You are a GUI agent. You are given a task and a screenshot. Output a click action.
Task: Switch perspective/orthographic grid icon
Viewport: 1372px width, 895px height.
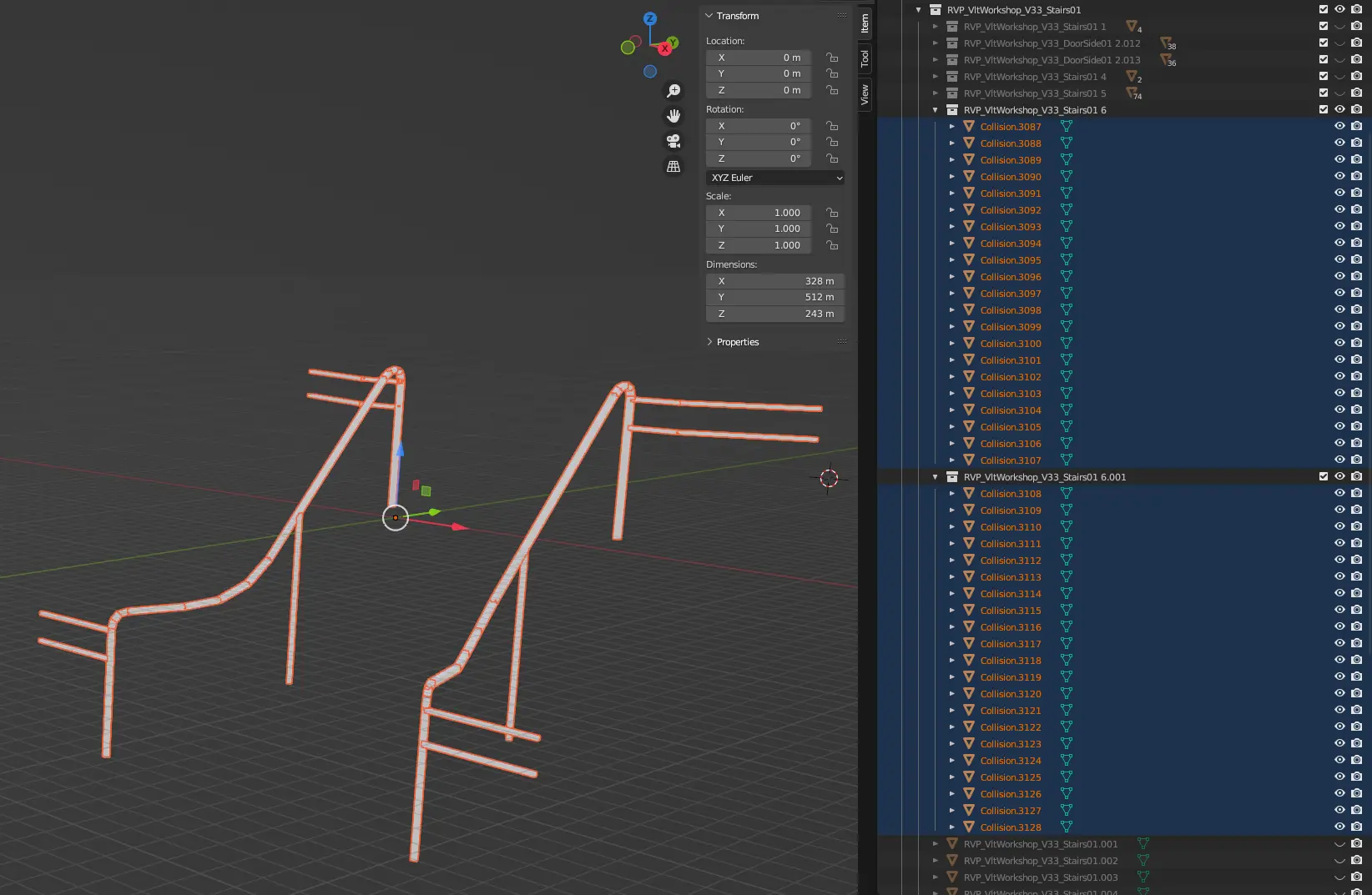(x=673, y=166)
